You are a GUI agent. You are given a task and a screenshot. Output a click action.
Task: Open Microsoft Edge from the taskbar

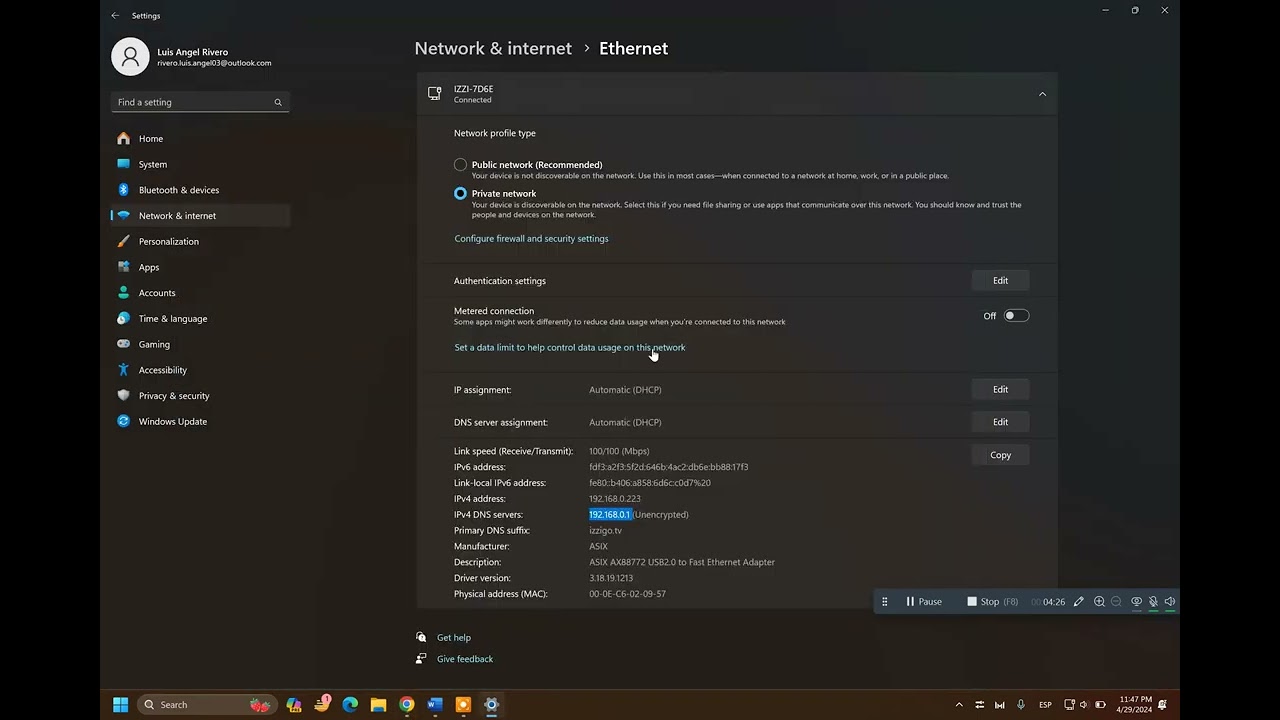(350, 705)
